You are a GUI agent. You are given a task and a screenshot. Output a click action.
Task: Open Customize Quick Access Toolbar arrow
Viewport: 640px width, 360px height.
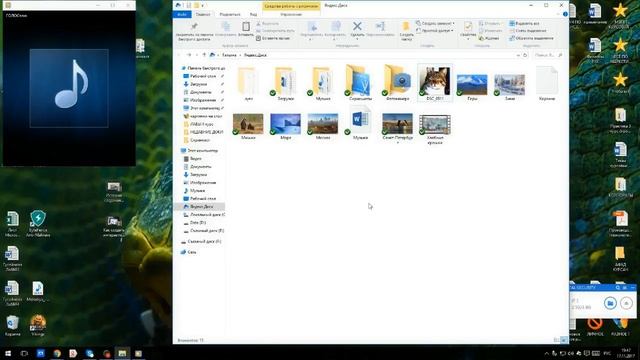[203, 6]
